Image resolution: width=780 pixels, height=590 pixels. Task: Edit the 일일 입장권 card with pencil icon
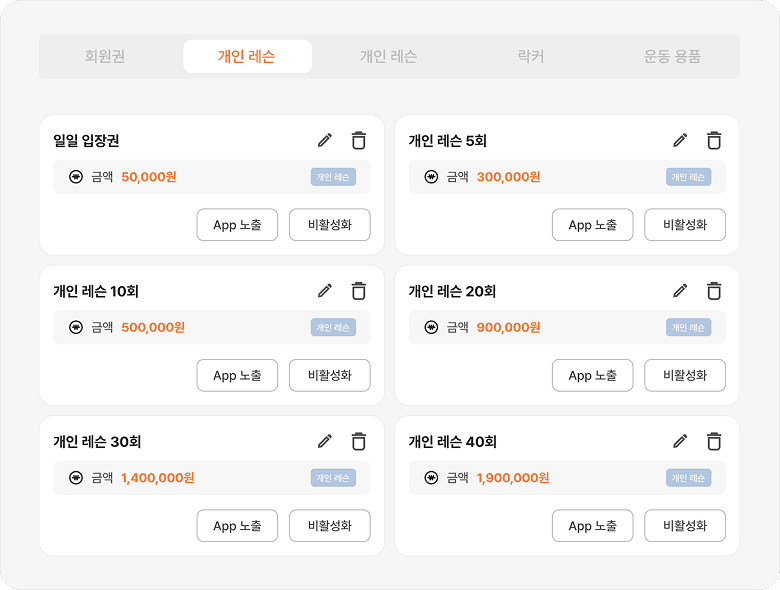coord(325,140)
